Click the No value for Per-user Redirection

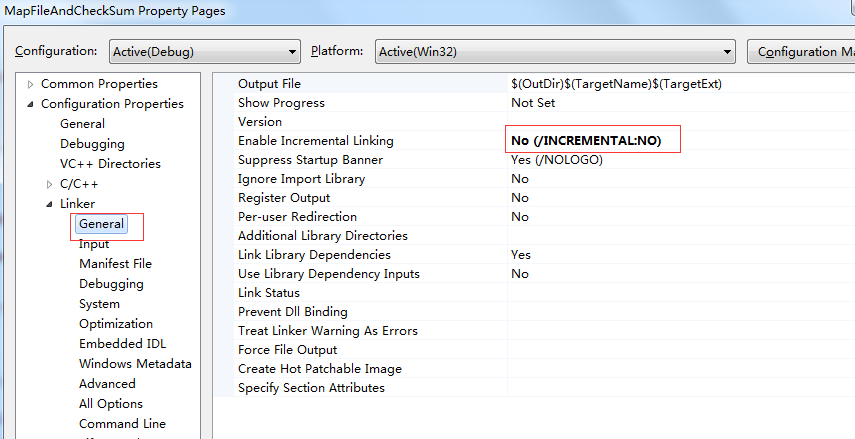(x=520, y=217)
